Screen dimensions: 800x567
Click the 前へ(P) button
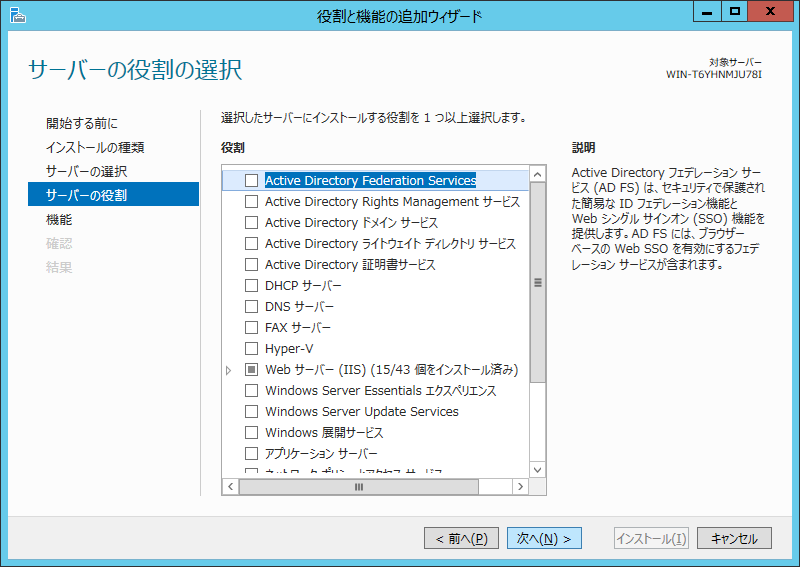461,538
